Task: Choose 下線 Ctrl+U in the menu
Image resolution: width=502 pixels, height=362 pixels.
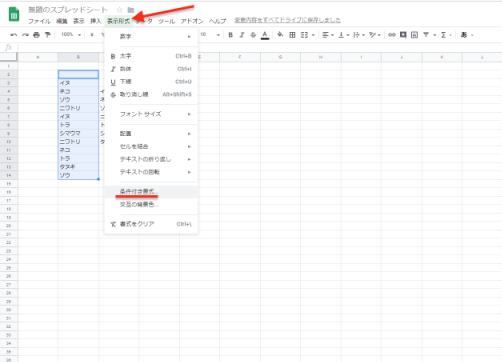Action: tap(151, 82)
